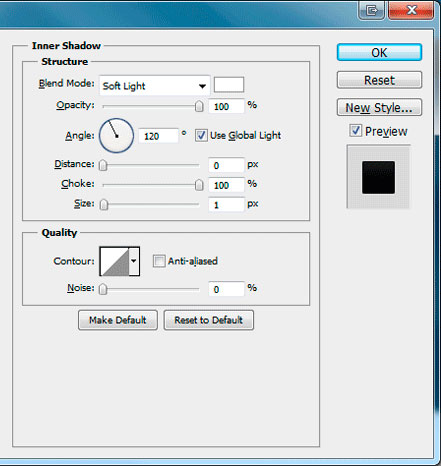Click the Make Default button

(118, 320)
